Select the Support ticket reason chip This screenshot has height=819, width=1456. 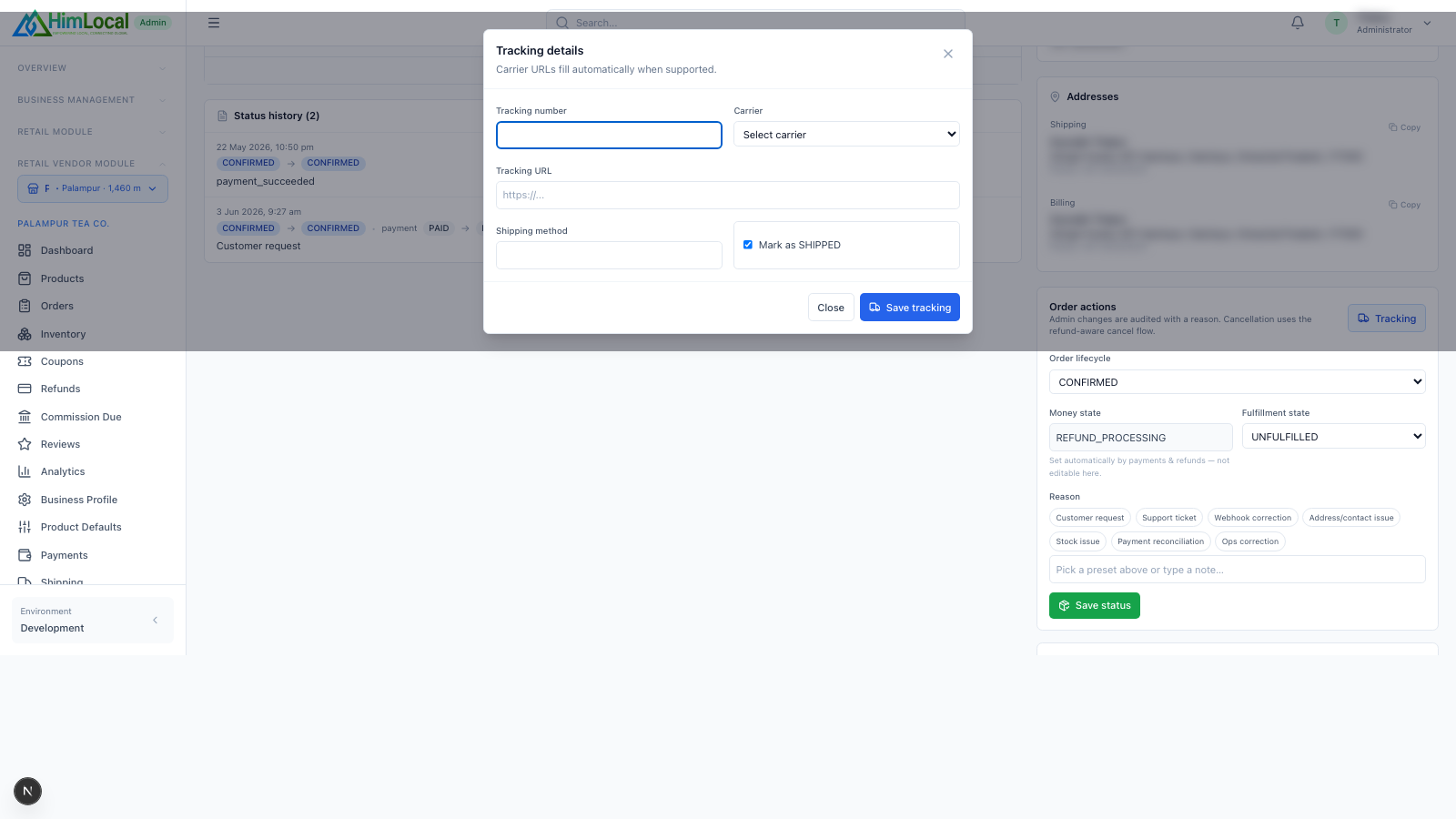tap(1169, 518)
